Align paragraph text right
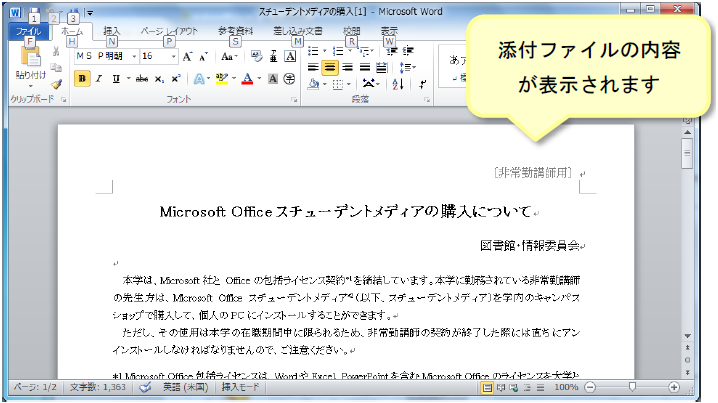The width and height of the screenshot is (718, 403). (x=348, y=67)
